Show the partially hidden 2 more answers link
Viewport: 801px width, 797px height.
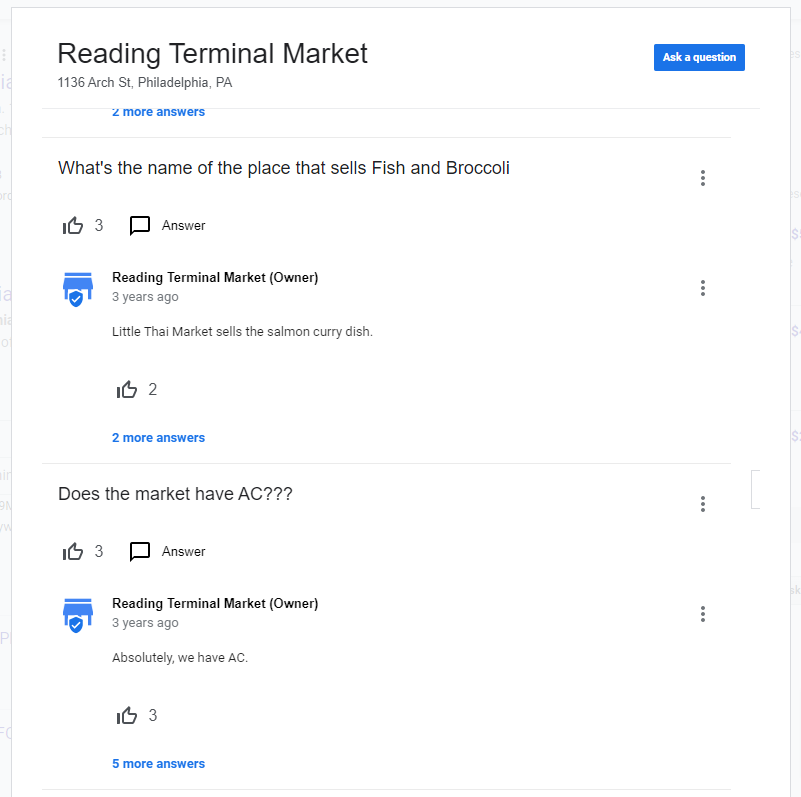coord(158,112)
